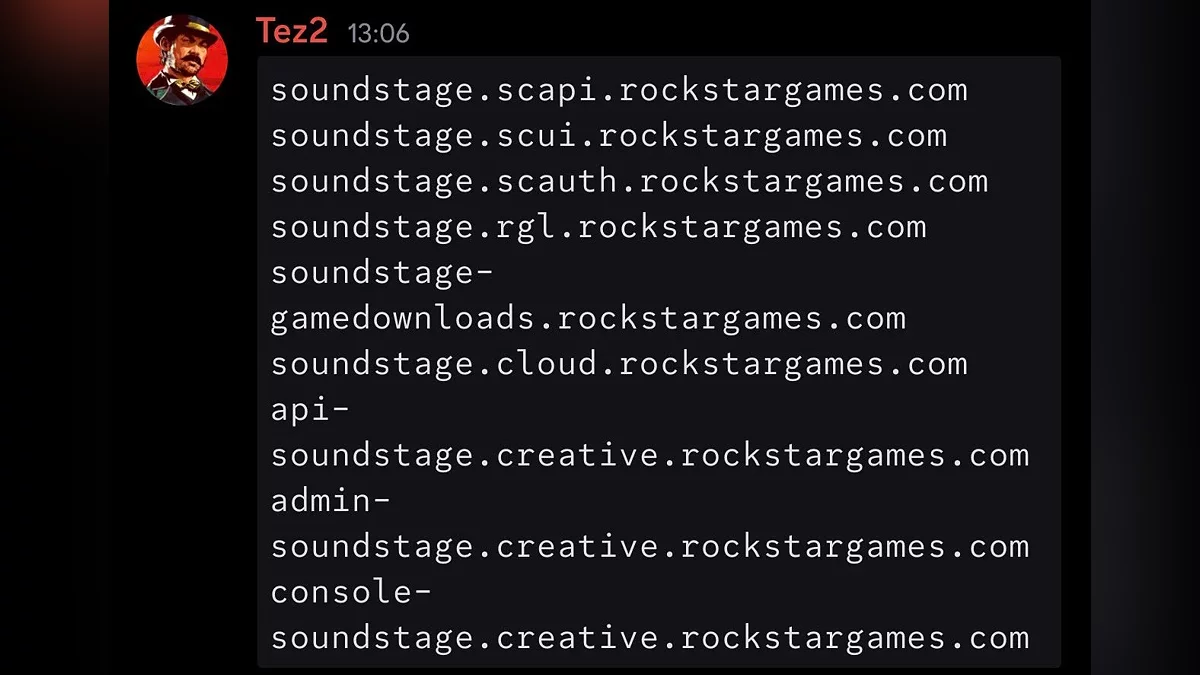Click the soundstage.scapi.rockstargames.com line
The height and width of the screenshot is (675, 1200).
tap(619, 90)
